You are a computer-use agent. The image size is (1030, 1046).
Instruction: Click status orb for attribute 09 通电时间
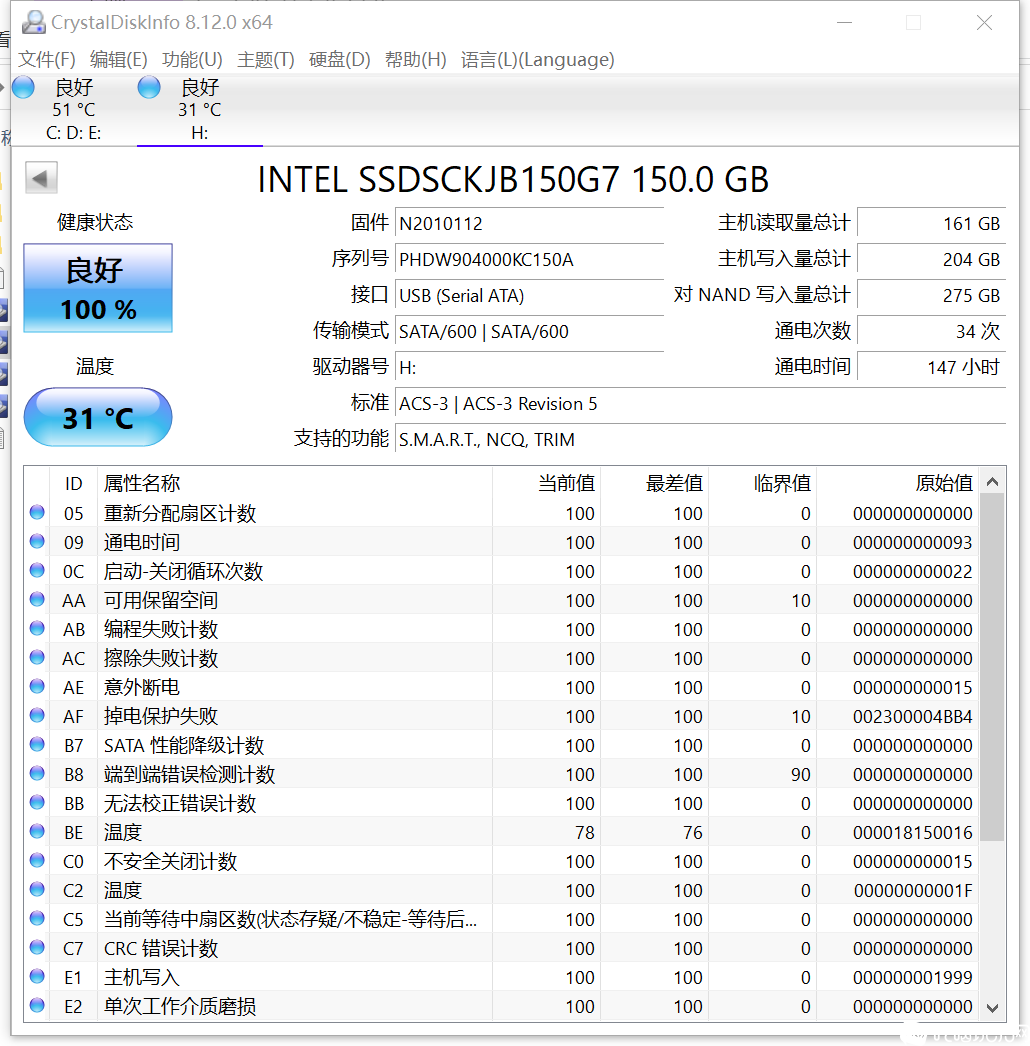coord(37,541)
